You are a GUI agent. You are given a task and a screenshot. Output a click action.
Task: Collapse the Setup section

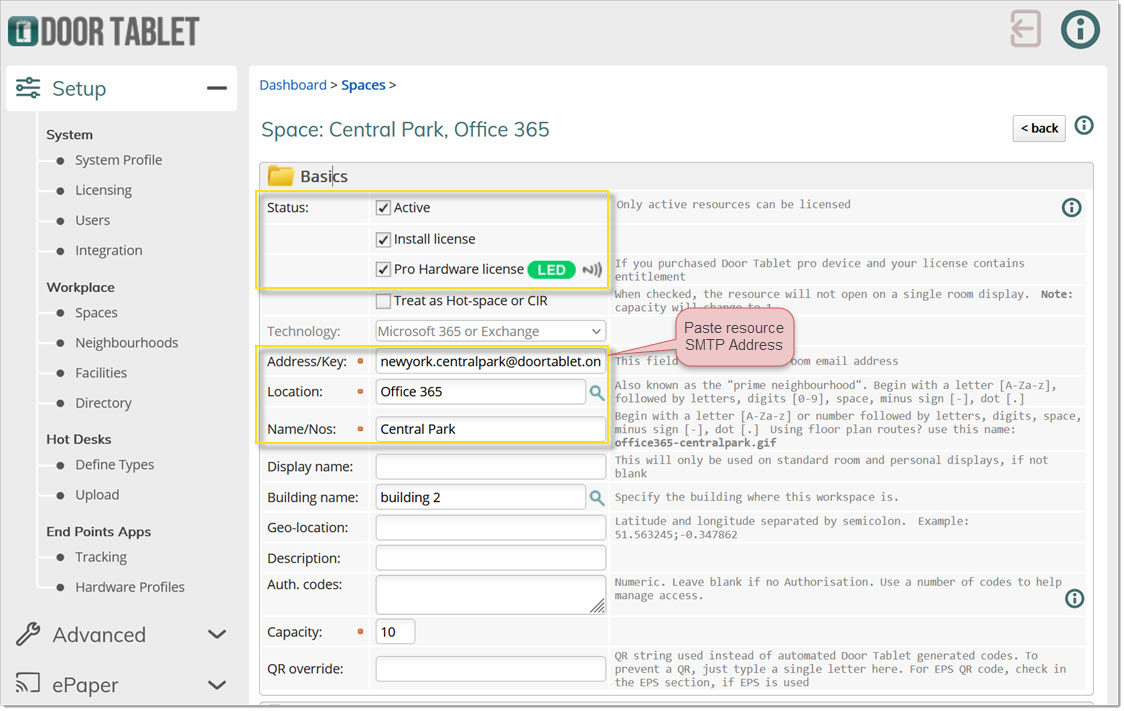click(x=216, y=88)
